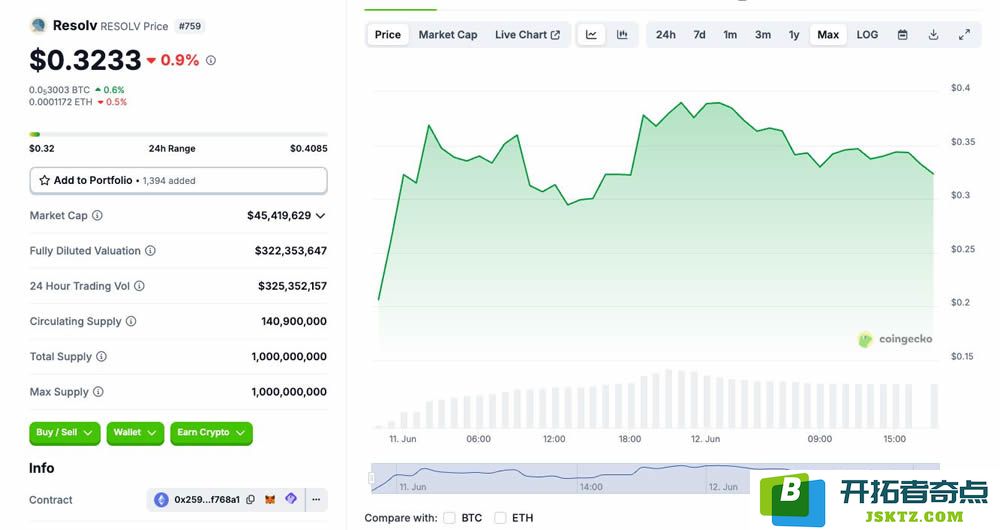This screenshot has width=1000, height=530.
Task: Open the Earn Crypto dropdown
Action: click(x=211, y=432)
